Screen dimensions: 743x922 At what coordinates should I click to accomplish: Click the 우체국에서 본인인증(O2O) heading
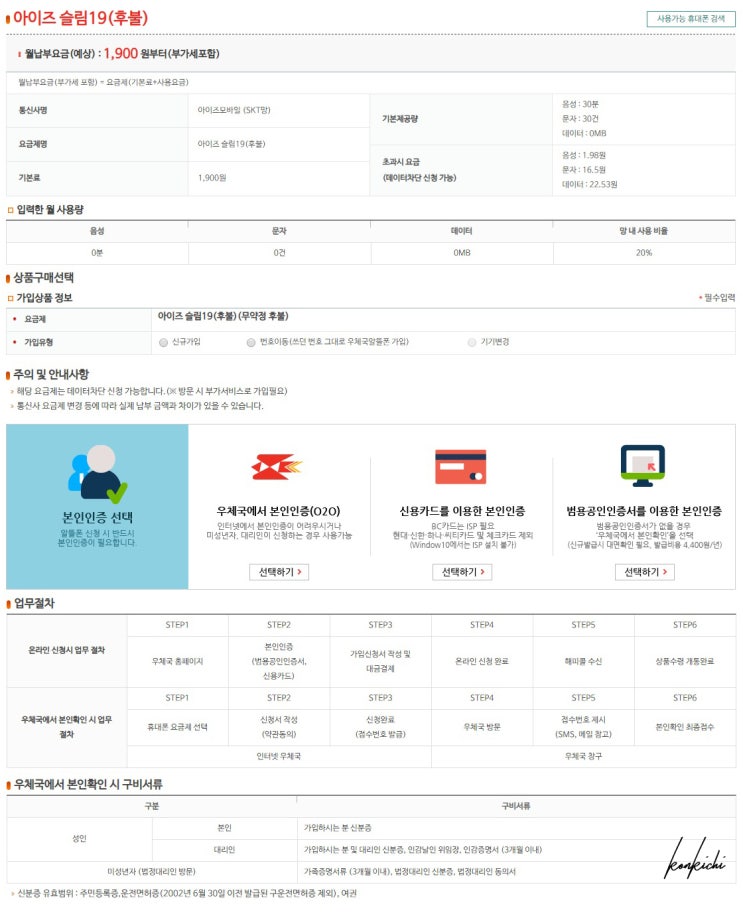pyautogui.click(x=279, y=511)
